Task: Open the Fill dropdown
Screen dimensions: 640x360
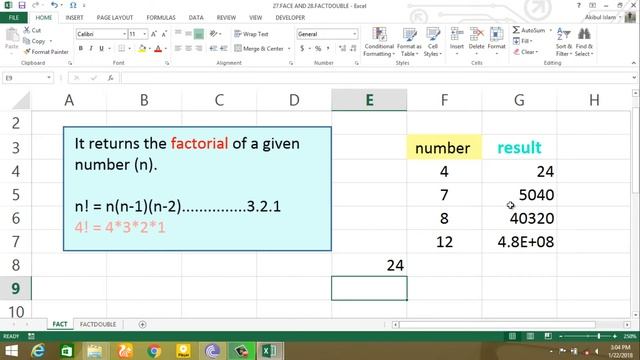Action: pyautogui.click(x=522, y=41)
